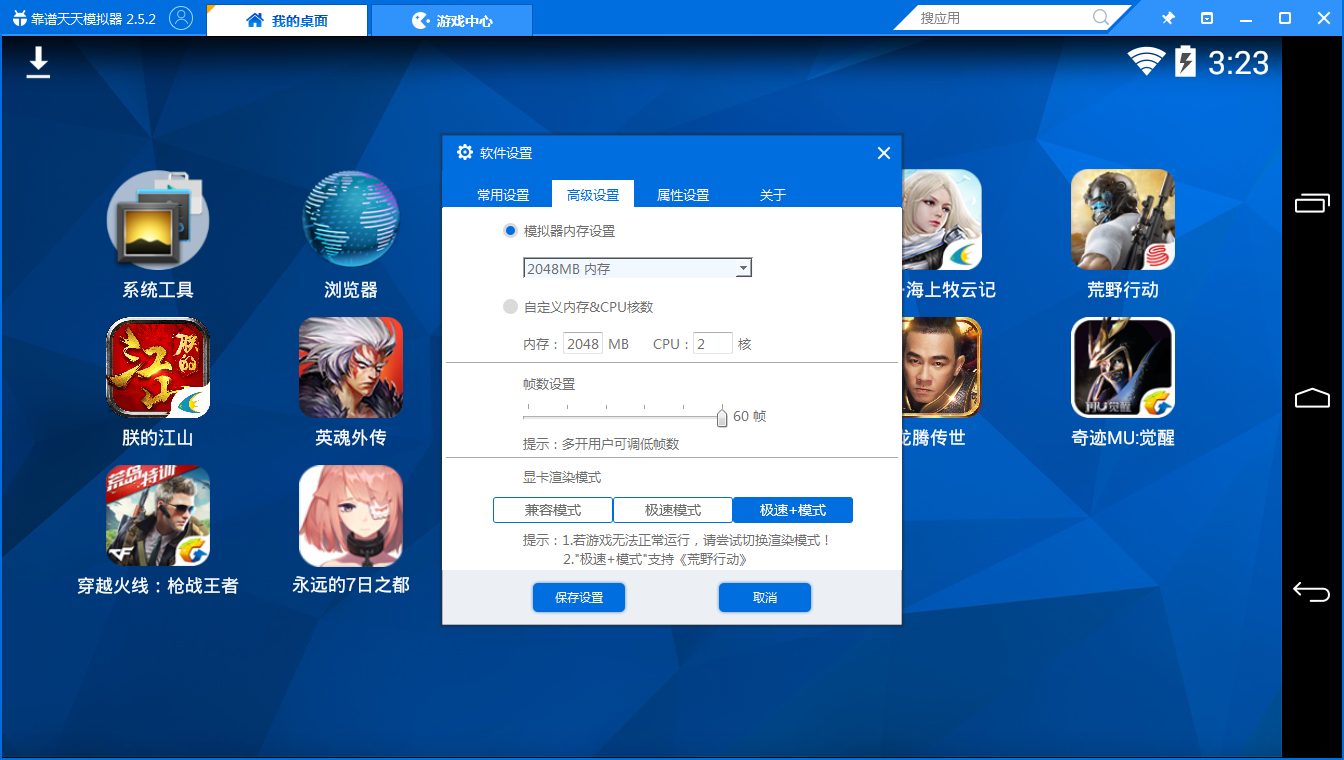Switch to the 属性设置 tab

[x=683, y=195]
